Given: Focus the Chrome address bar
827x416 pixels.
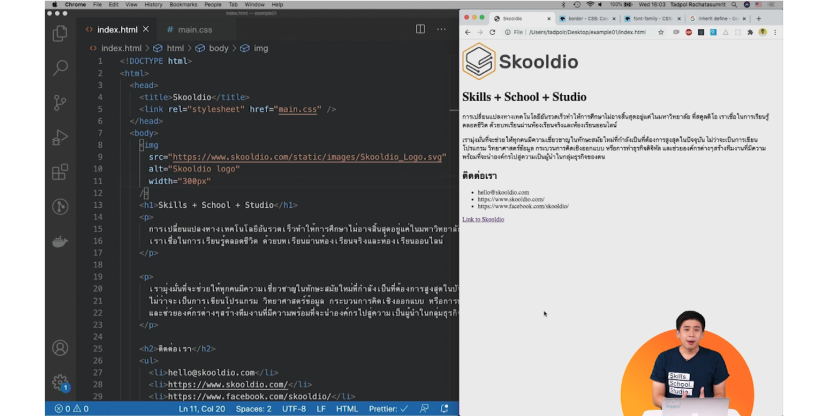Looking at the screenshot, I should [x=587, y=32].
